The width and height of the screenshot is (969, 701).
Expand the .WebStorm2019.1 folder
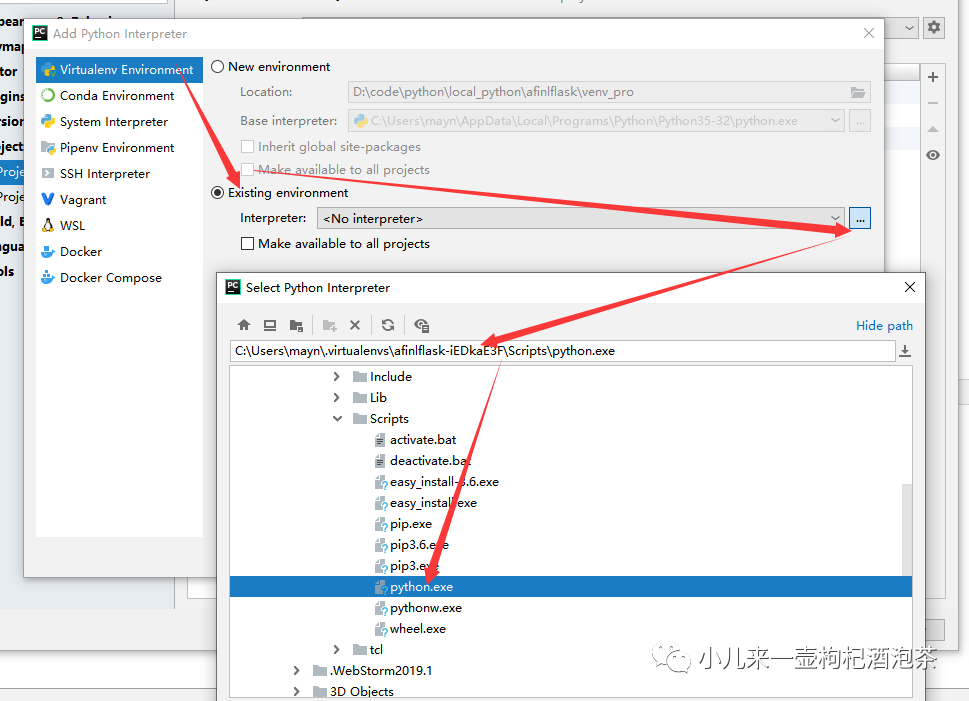coord(297,670)
